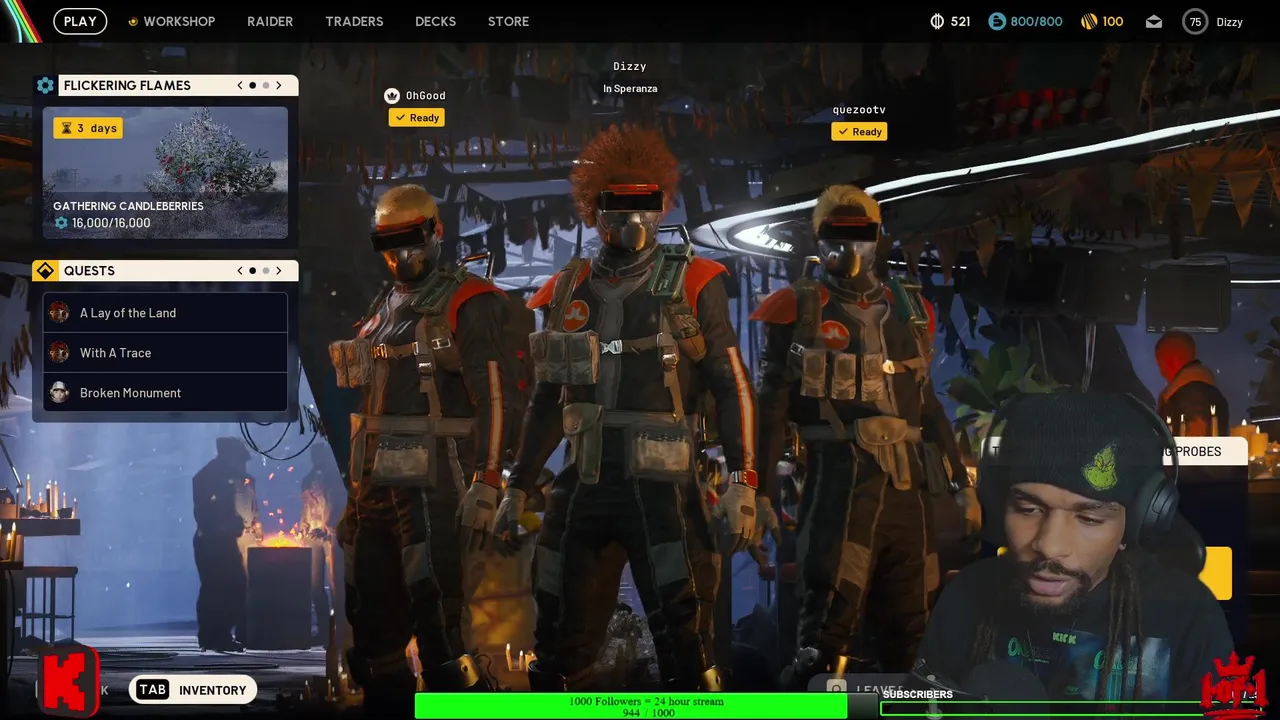Screen dimensions: 1280x720
Task: Open quest Broken Monument
Action: (x=165, y=393)
